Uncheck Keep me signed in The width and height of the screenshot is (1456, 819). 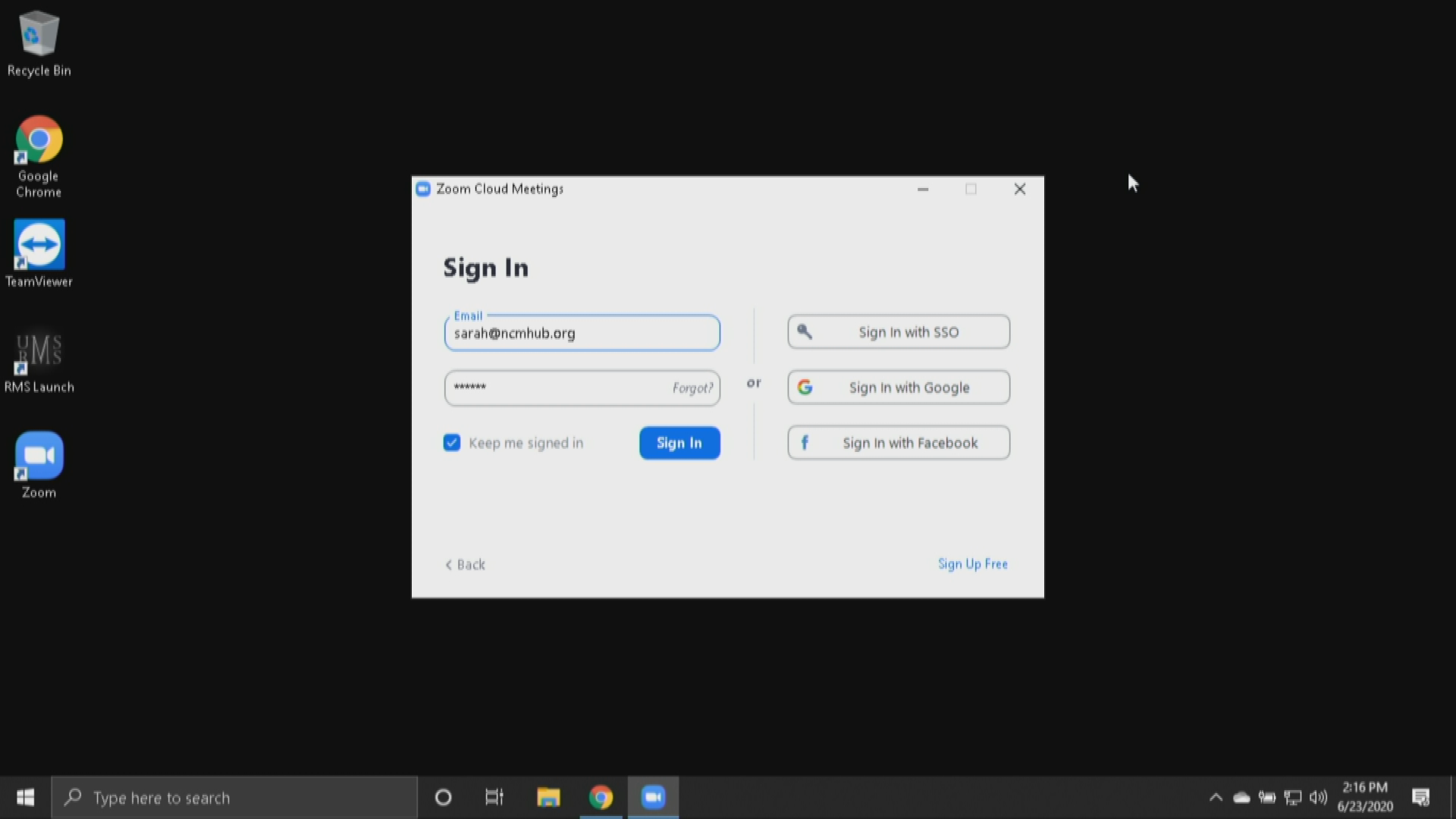pos(452,443)
